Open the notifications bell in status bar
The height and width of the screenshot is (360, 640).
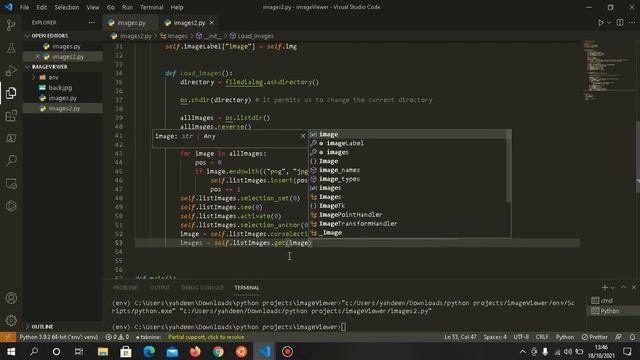click(x=632, y=337)
